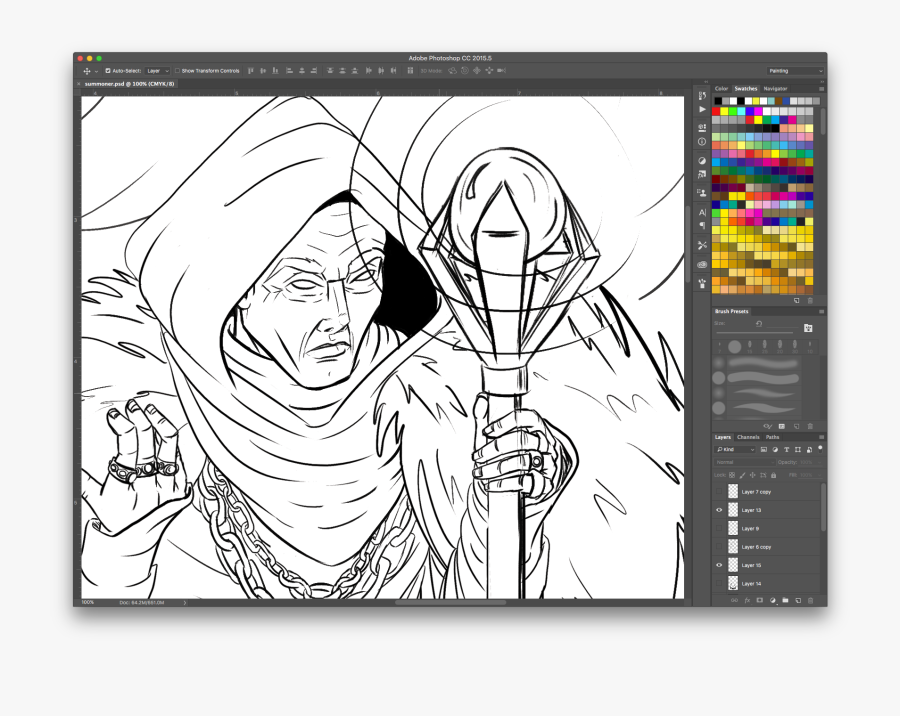Click the Link Layers icon
The image size is (900, 716).
click(735, 600)
